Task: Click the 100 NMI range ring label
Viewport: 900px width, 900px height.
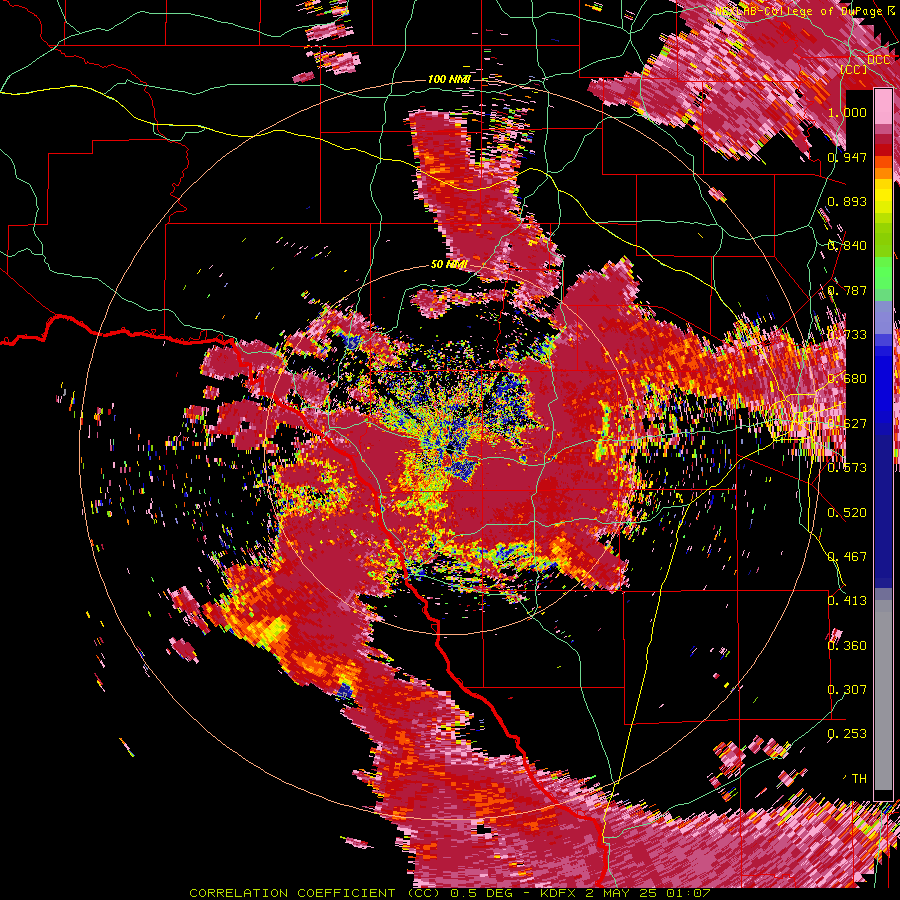Action: (449, 79)
